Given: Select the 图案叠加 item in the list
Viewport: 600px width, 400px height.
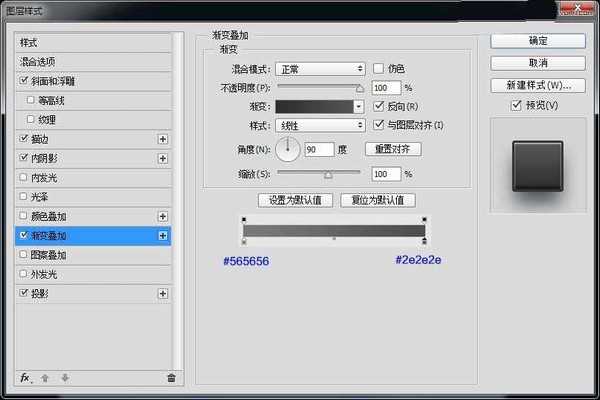Looking at the screenshot, I should pyautogui.click(x=92, y=254).
